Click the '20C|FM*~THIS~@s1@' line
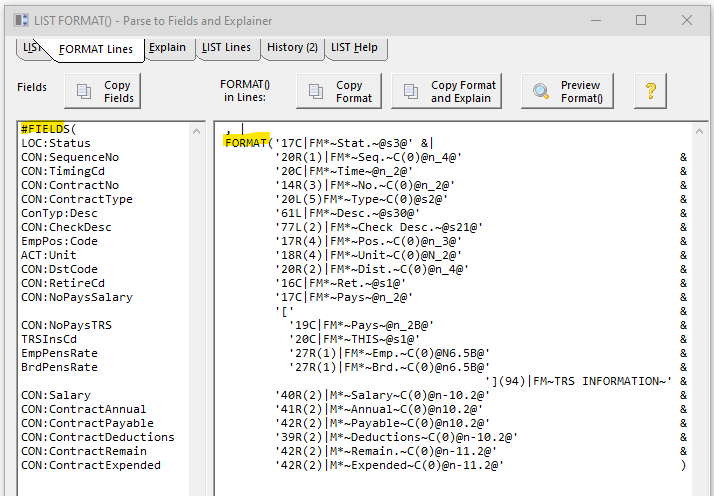 [x=354, y=339]
